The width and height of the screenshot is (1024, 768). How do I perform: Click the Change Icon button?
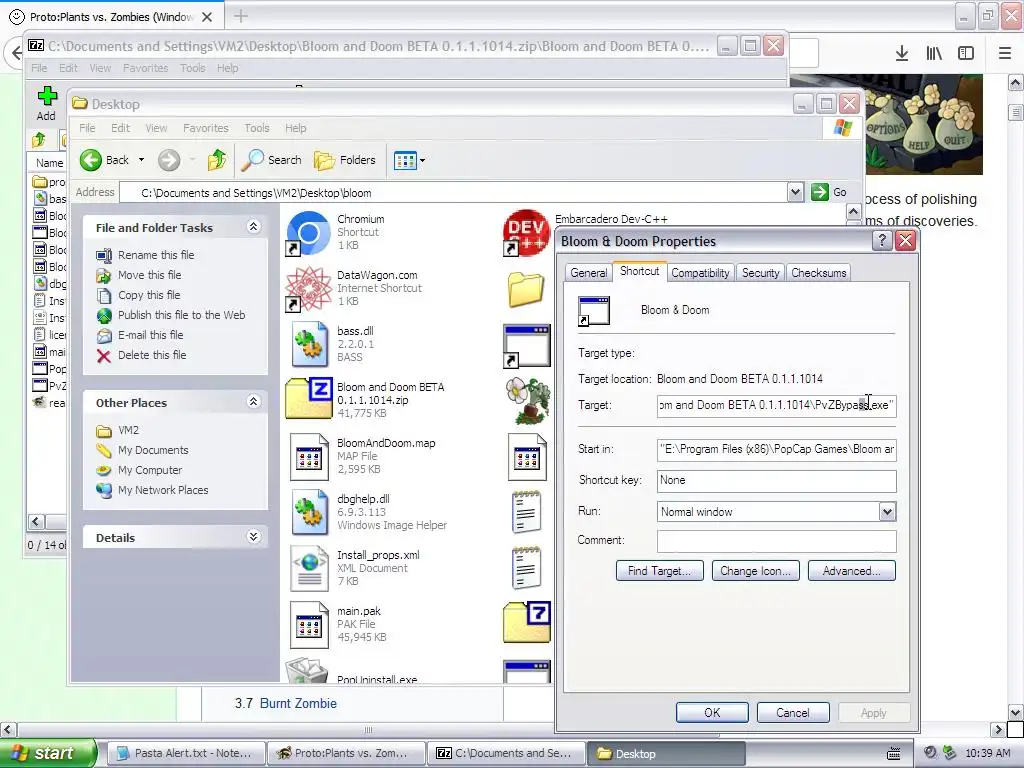coord(756,571)
